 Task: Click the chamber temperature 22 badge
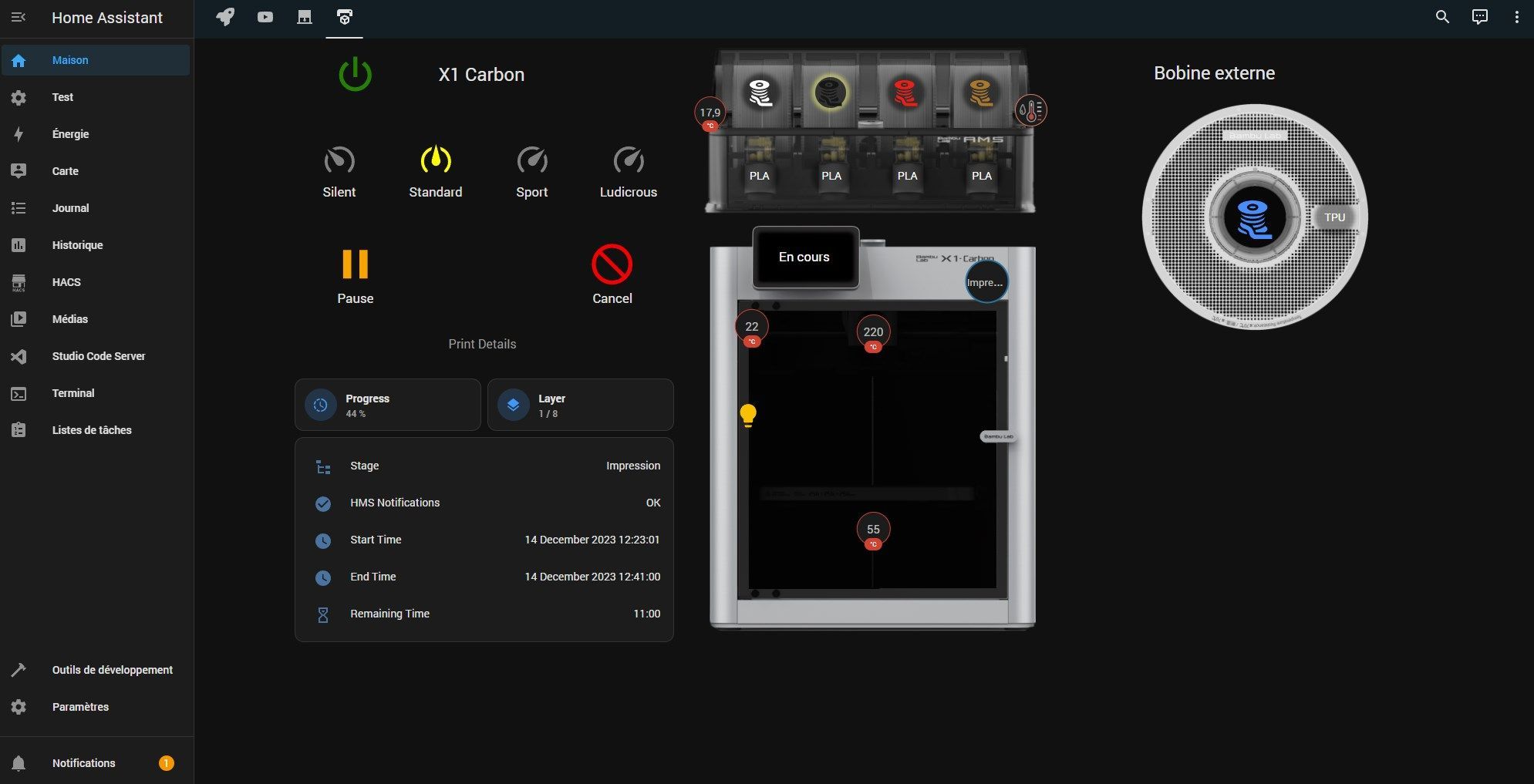click(752, 328)
